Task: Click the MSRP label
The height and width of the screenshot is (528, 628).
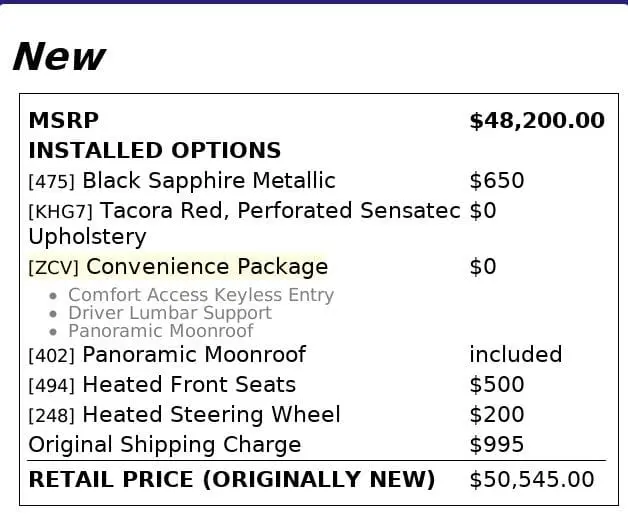Action: coord(63,121)
